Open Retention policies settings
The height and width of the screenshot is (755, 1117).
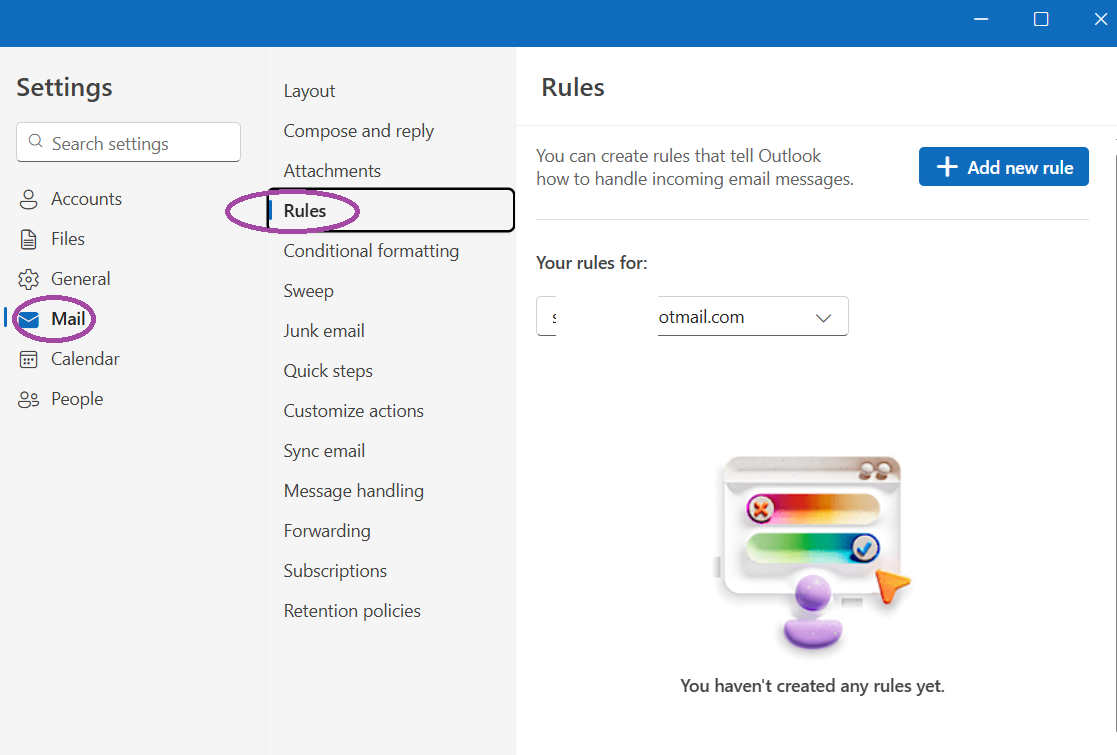coord(352,610)
